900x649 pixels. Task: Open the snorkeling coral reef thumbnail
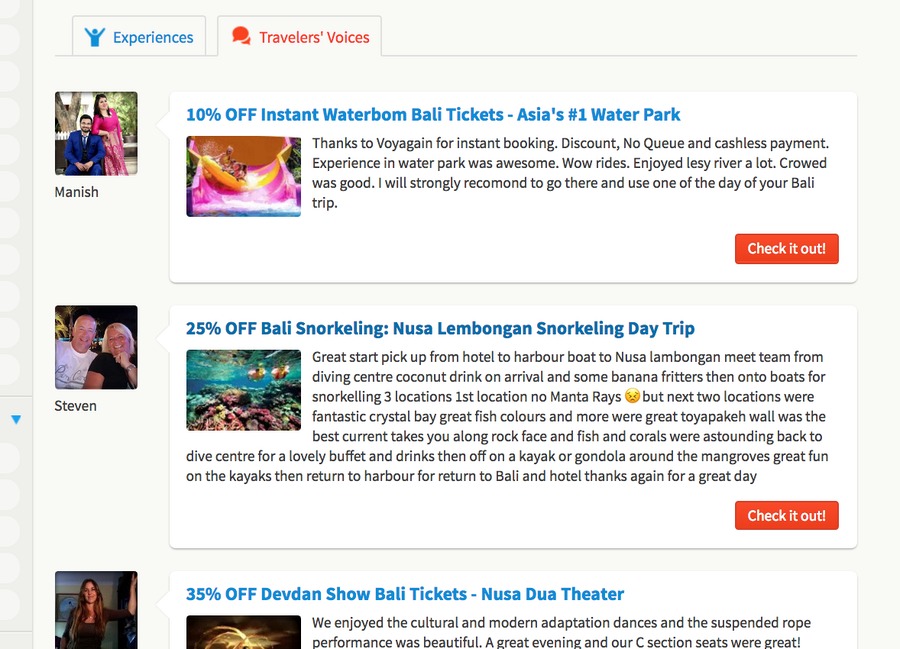point(243,390)
